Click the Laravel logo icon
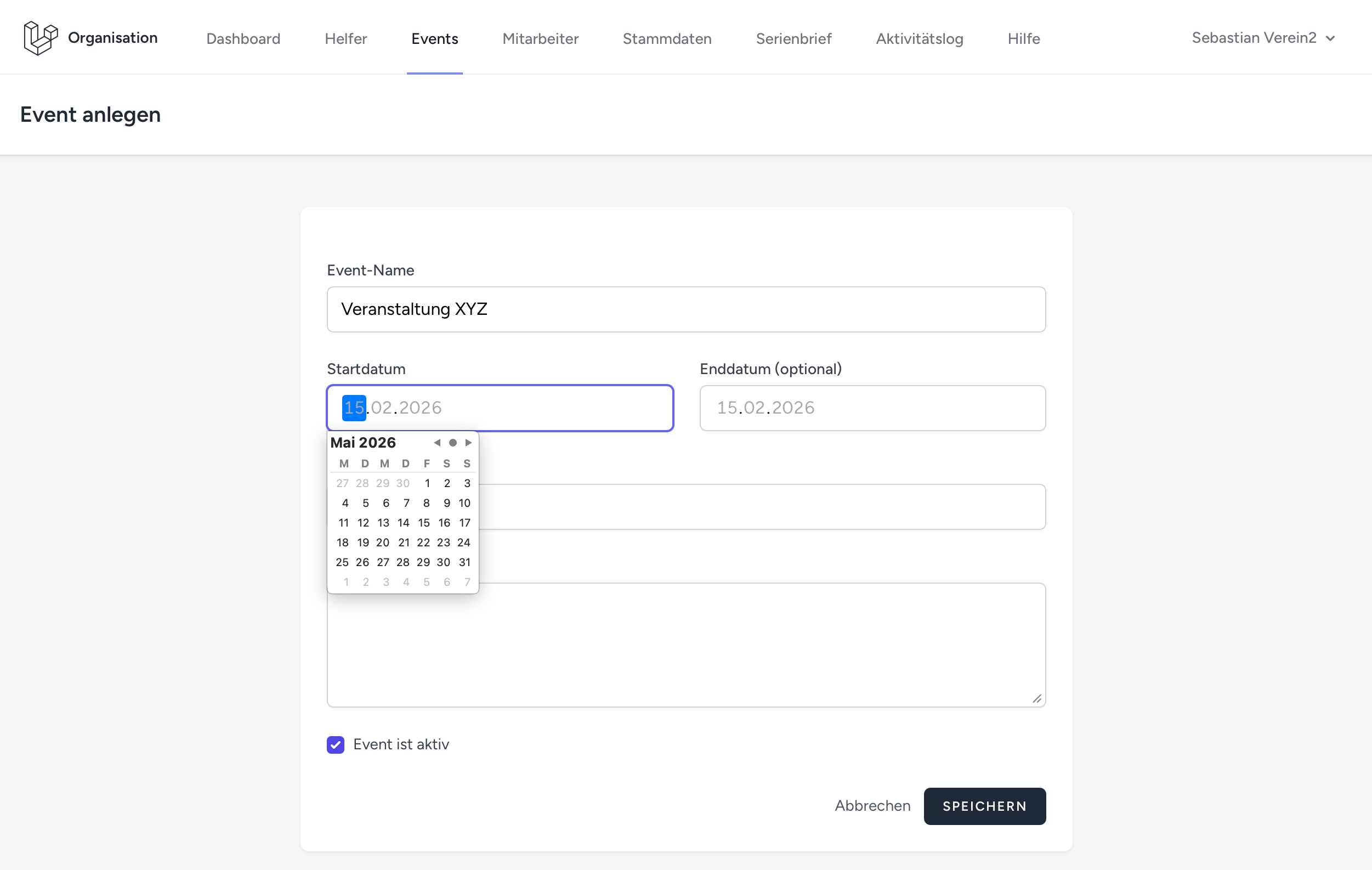This screenshot has height=870, width=1372. point(41,38)
